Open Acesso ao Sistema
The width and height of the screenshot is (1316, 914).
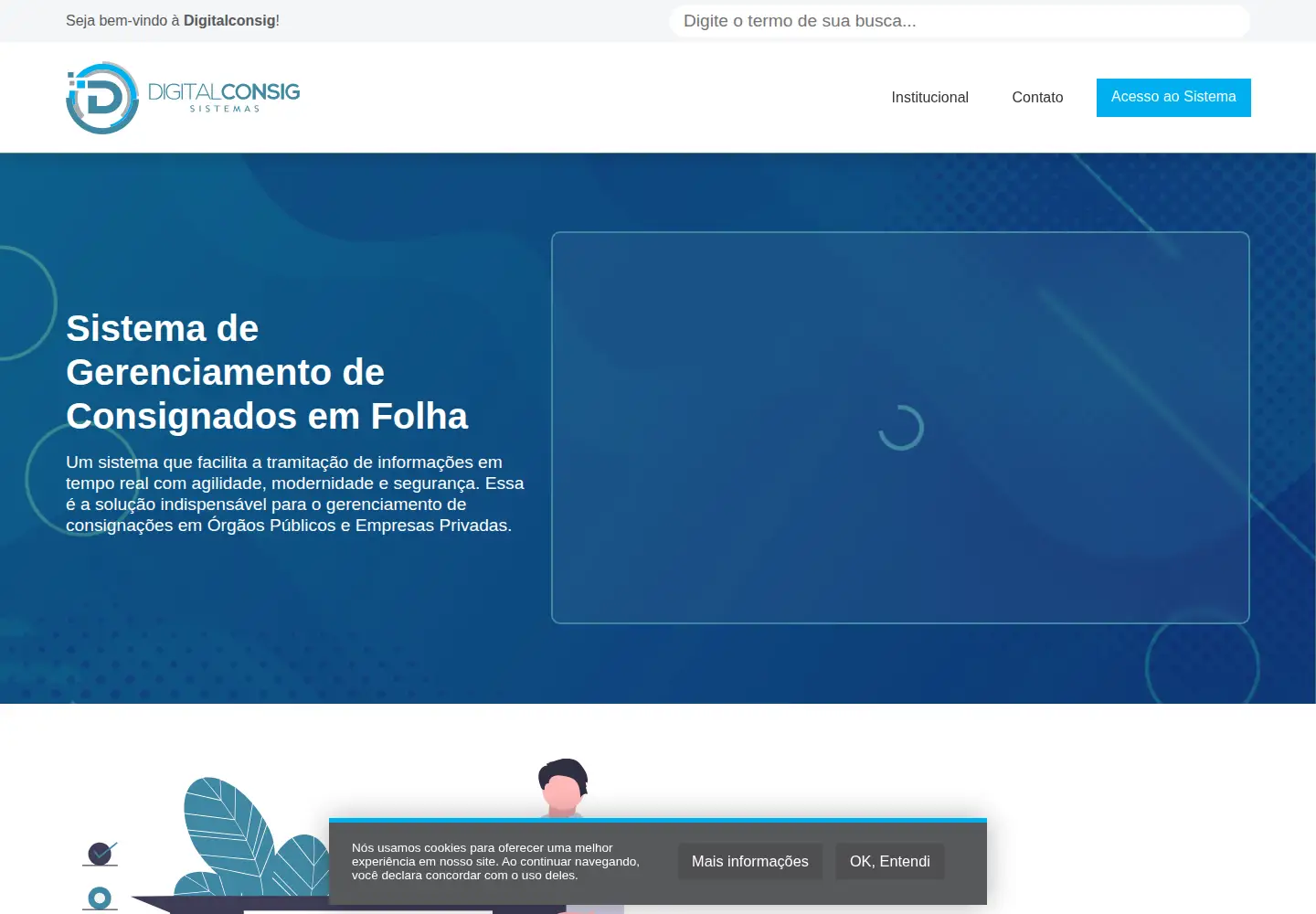[1173, 98]
